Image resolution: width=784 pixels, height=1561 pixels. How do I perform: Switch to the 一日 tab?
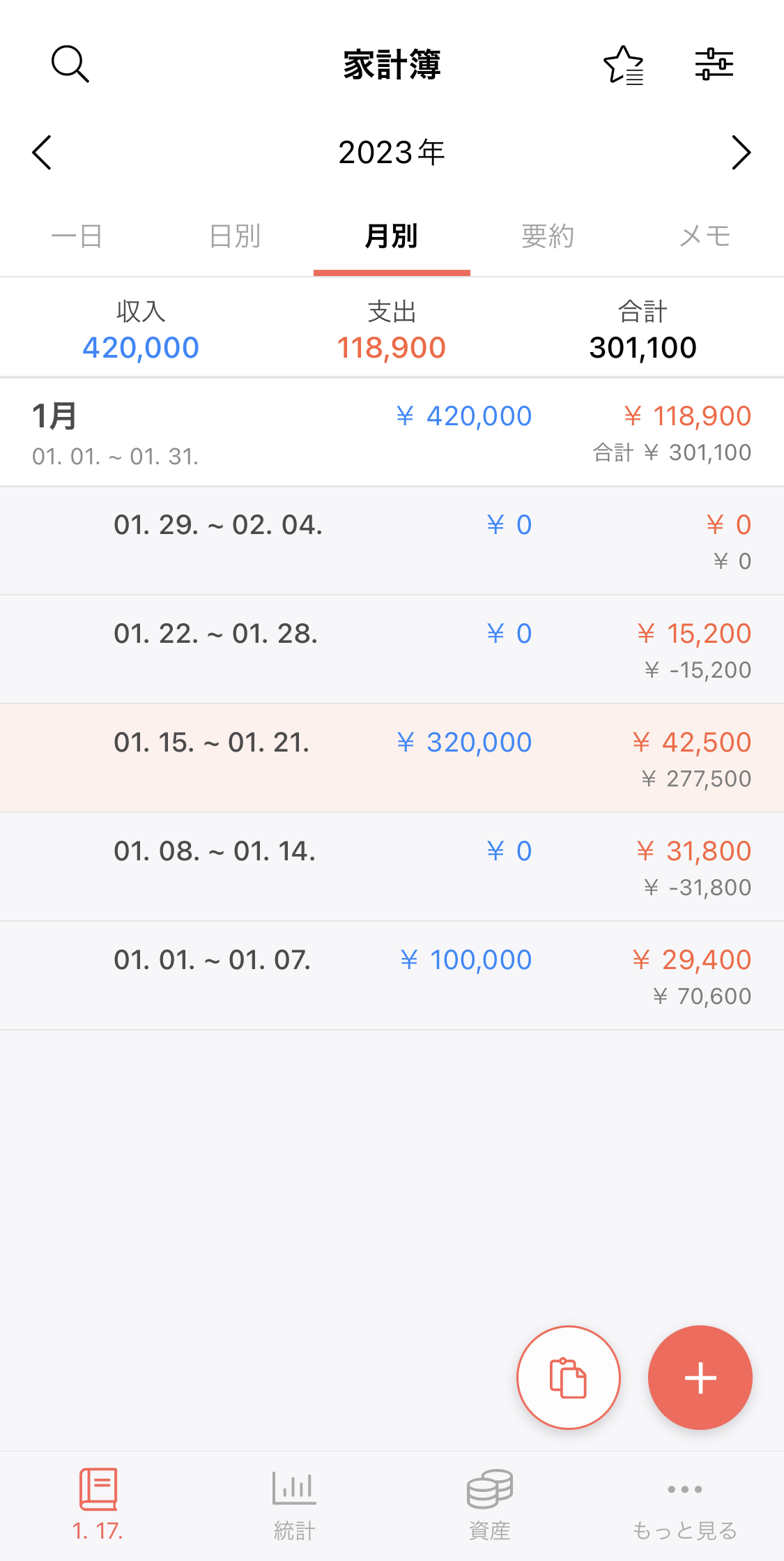point(77,236)
